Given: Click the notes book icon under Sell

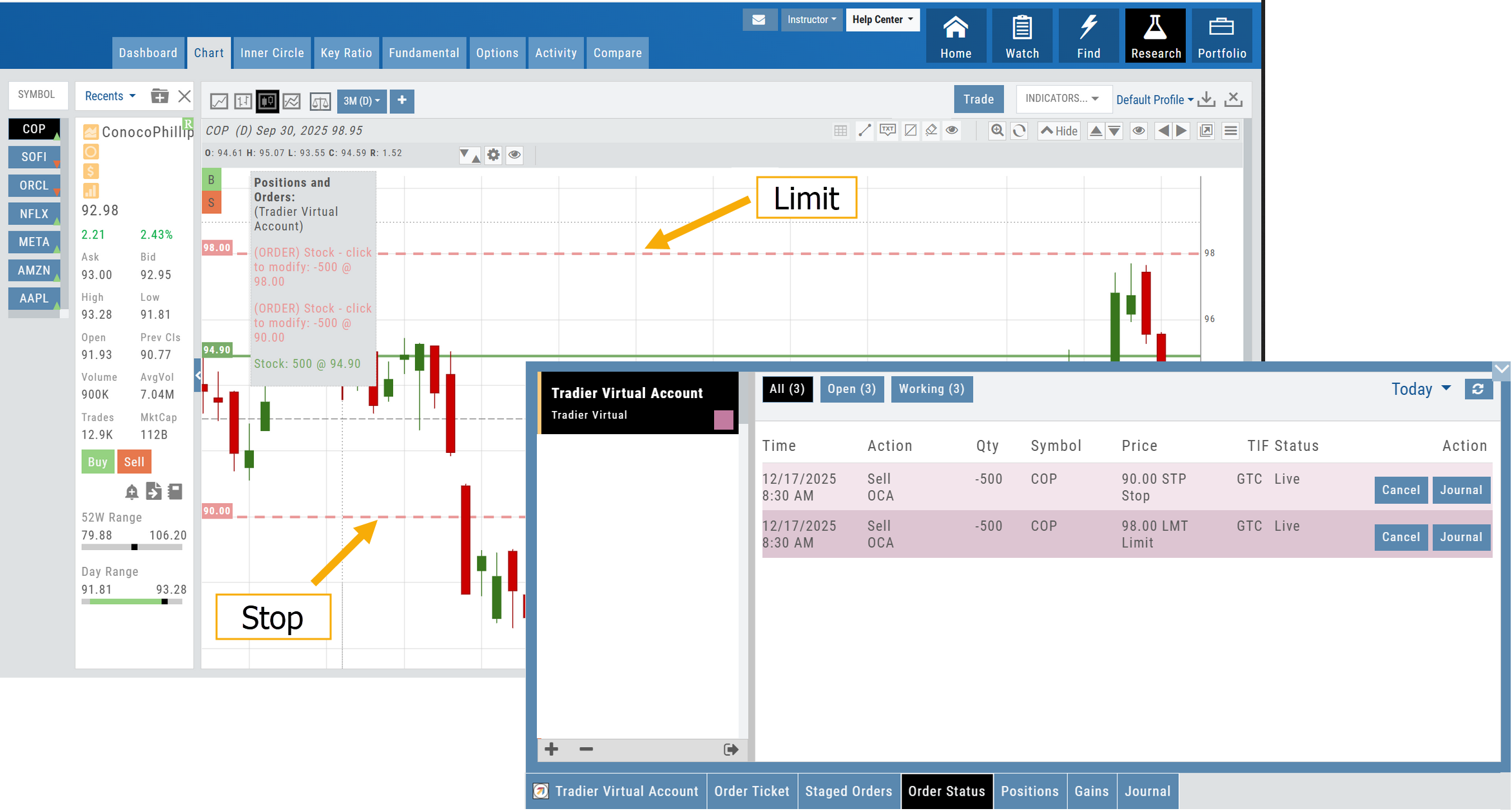Looking at the screenshot, I should tap(175, 491).
